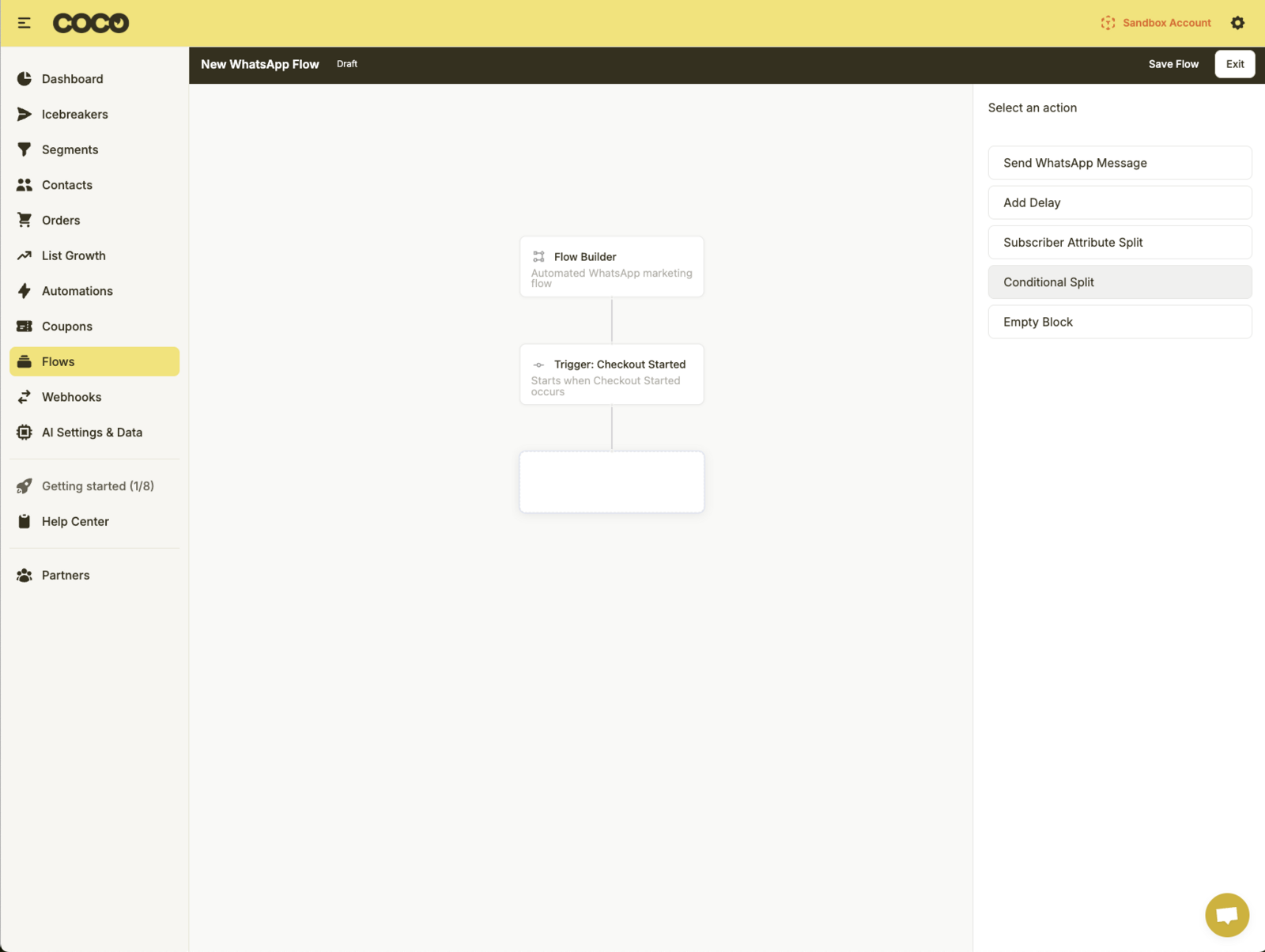The height and width of the screenshot is (952, 1265).
Task: Save the current flow
Action: point(1173,64)
